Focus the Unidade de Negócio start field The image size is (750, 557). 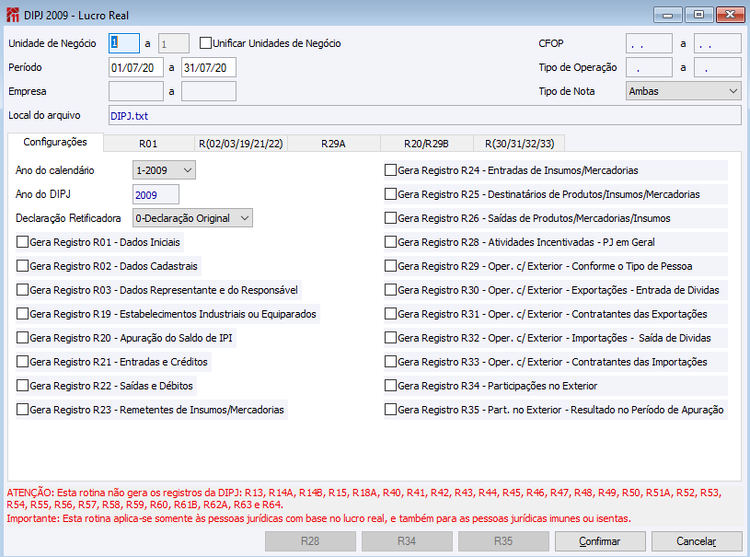124,43
